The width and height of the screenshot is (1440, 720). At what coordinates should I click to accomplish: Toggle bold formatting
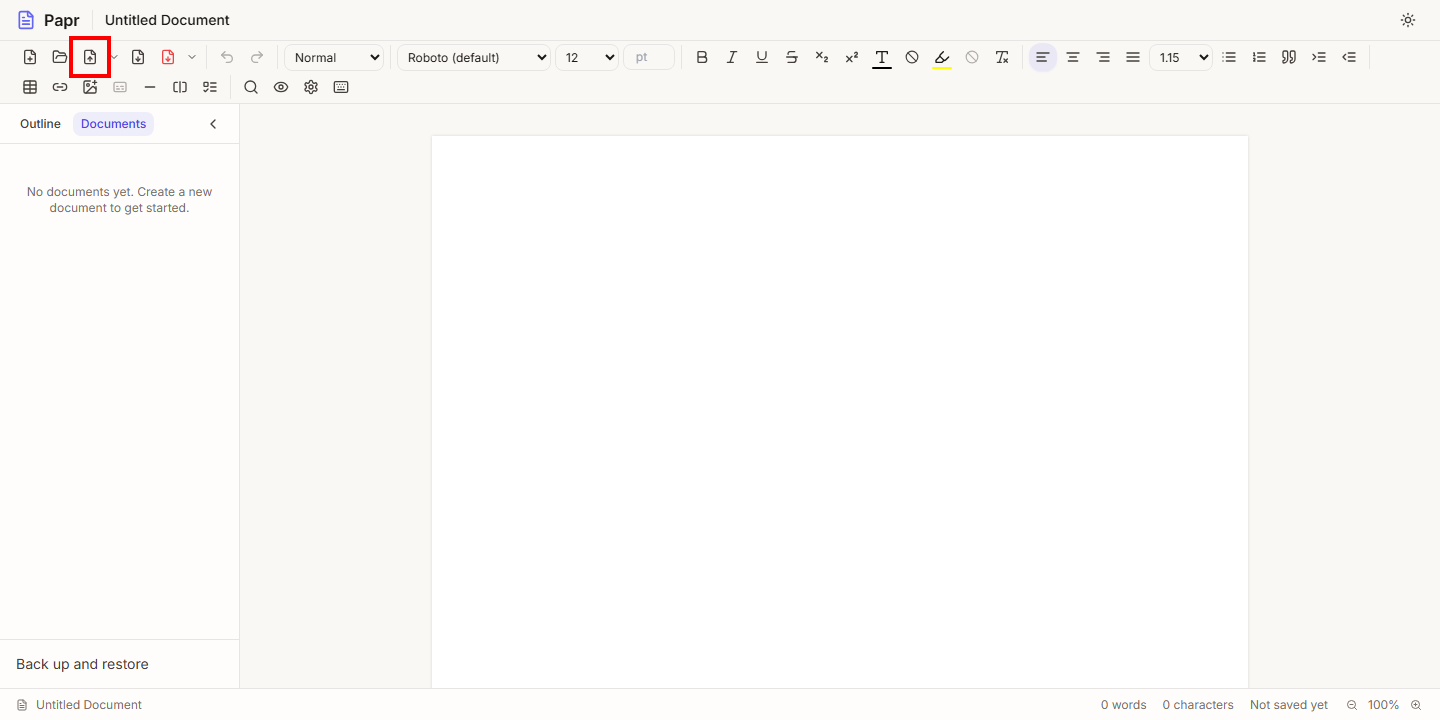click(702, 57)
